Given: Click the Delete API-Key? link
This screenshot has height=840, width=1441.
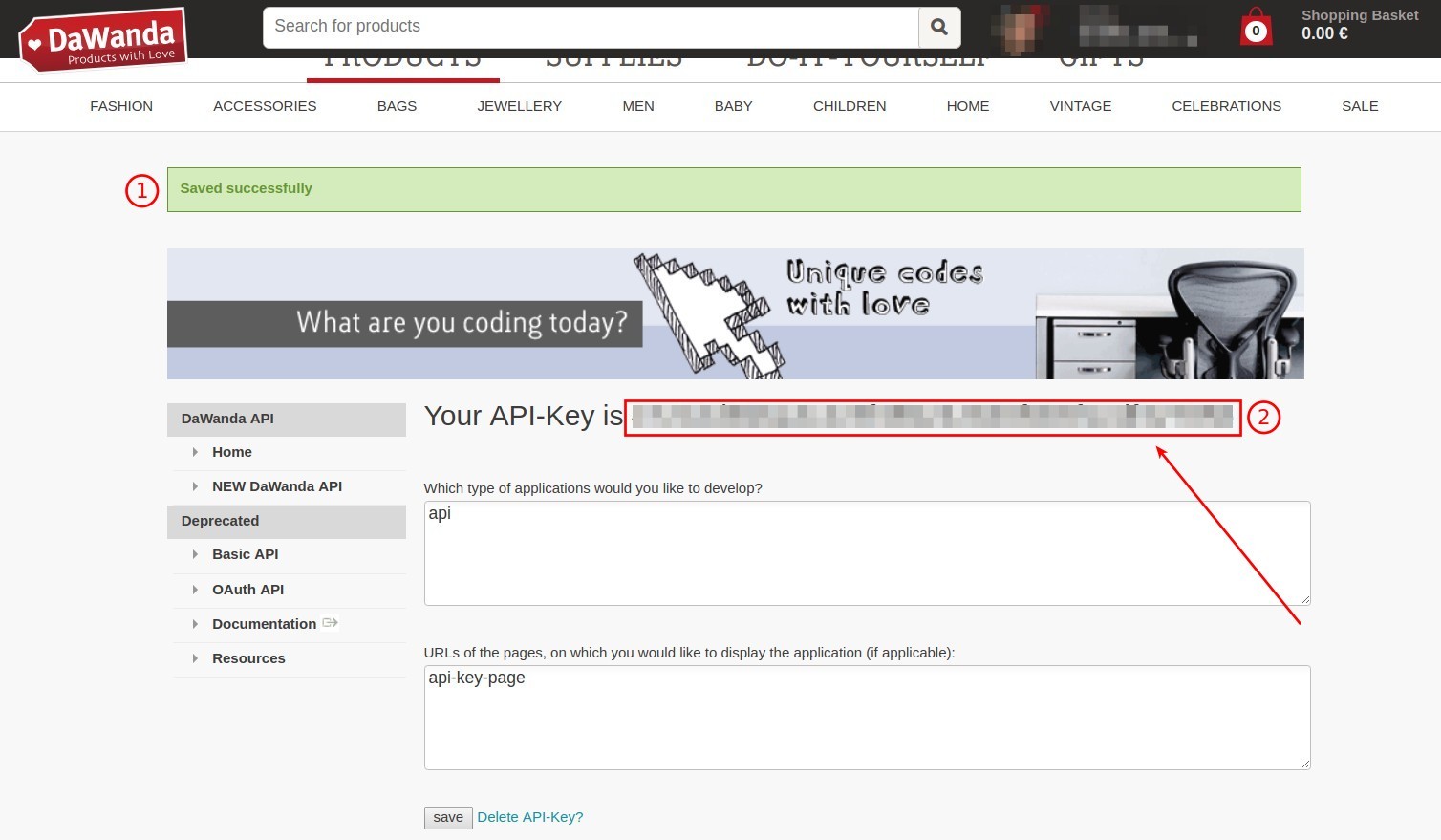Looking at the screenshot, I should 530,817.
